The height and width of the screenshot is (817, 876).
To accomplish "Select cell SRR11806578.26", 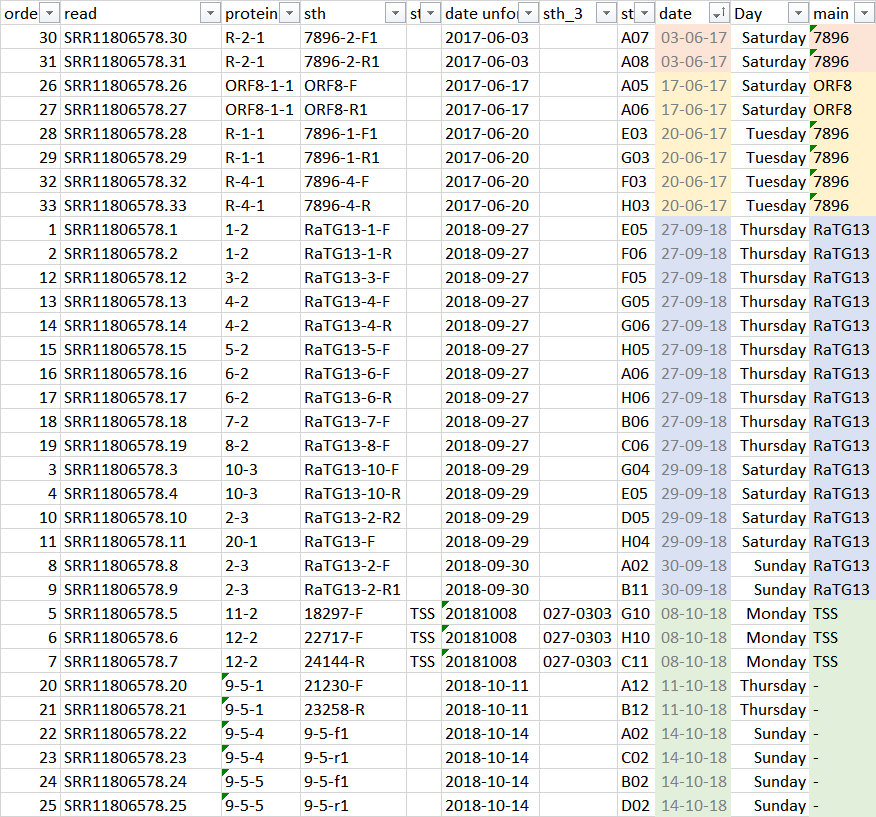I will tap(141, 86).
